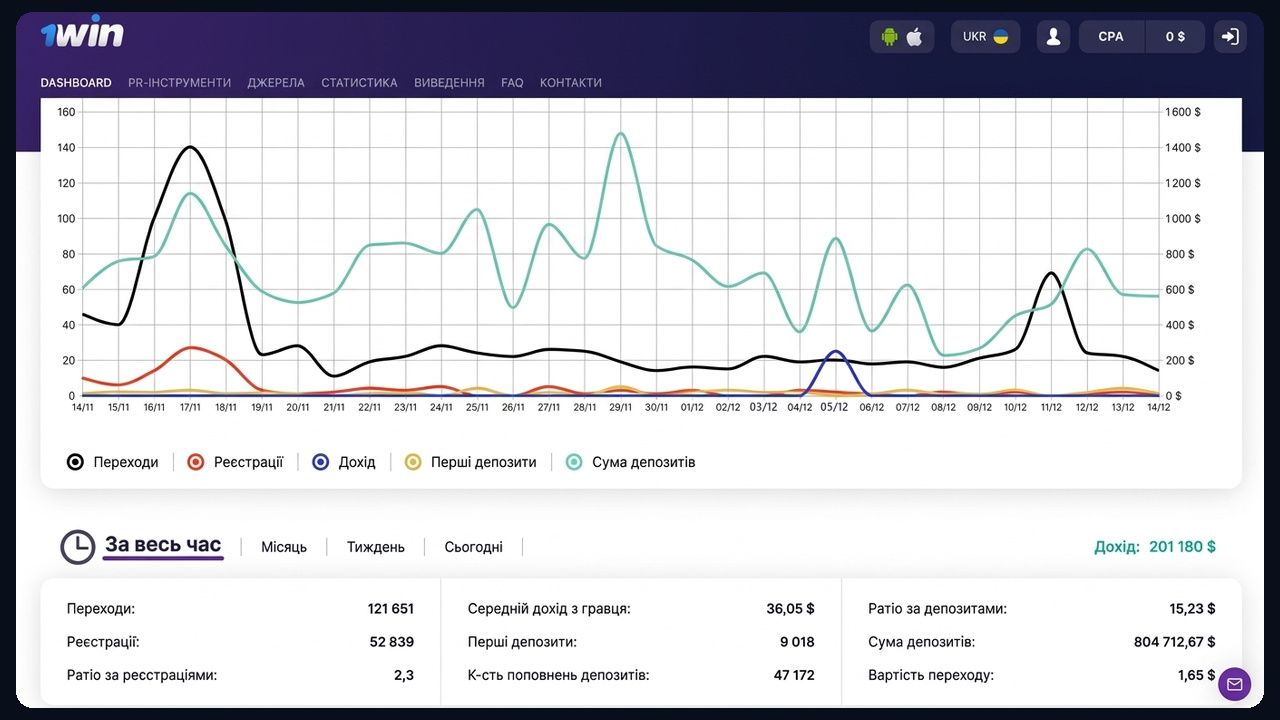
Task: Open the Джерела menu item
Action: pos(276,83)
